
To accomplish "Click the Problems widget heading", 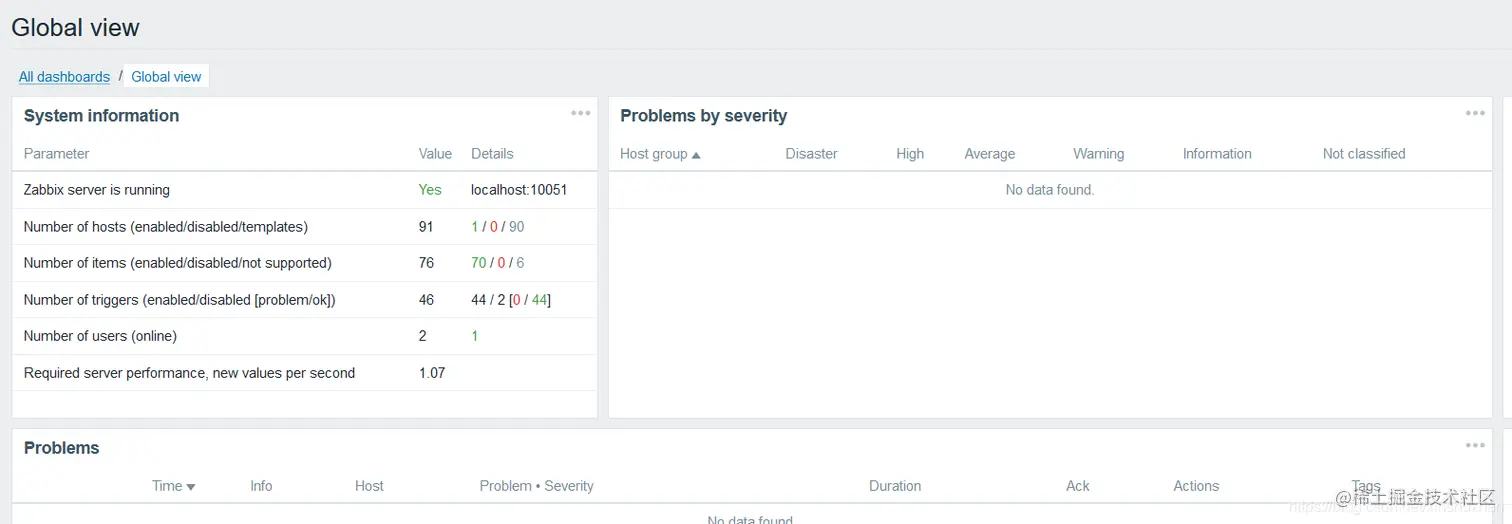I will click(62, 448).
